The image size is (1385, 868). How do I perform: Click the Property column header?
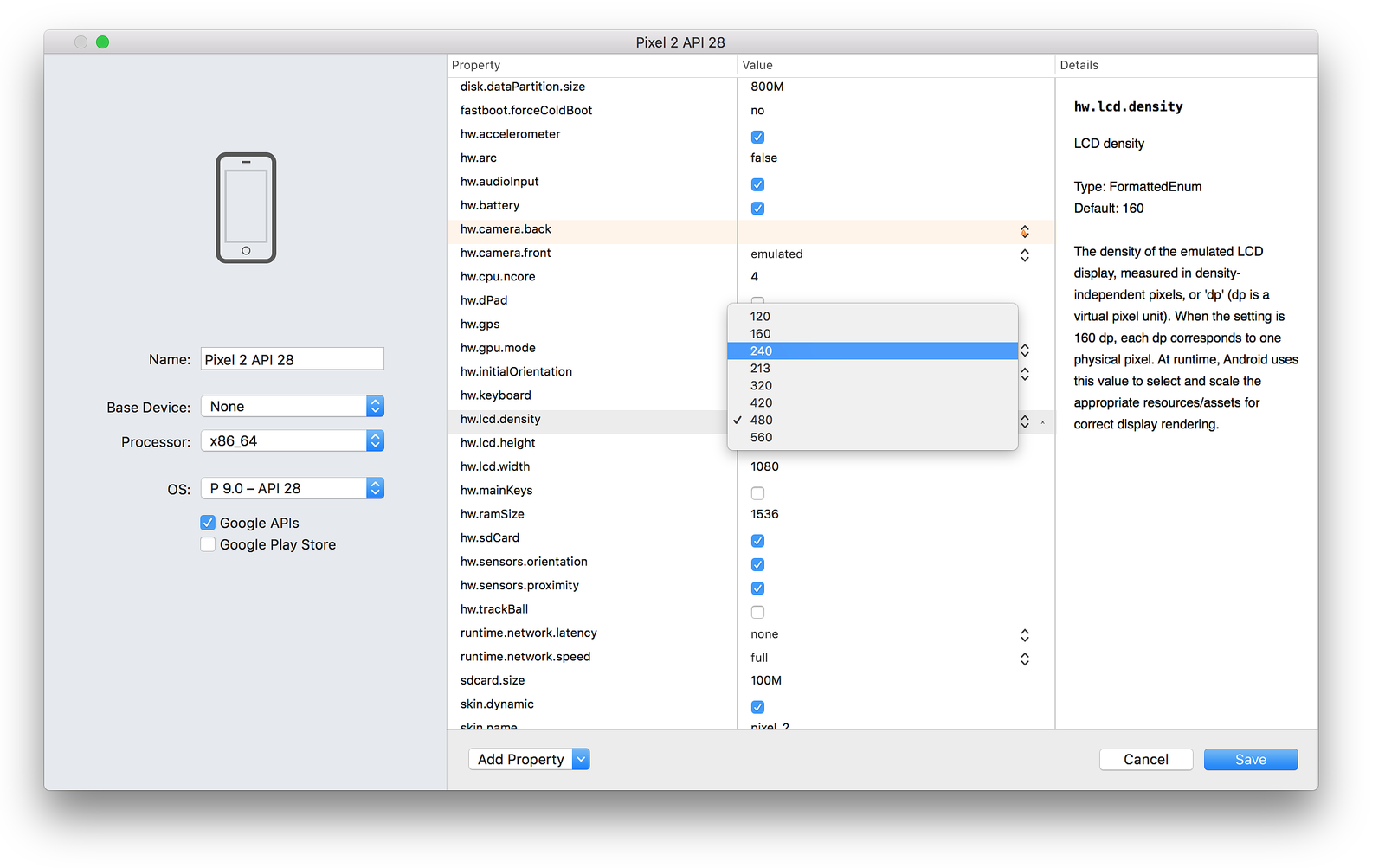coord(592,65)
